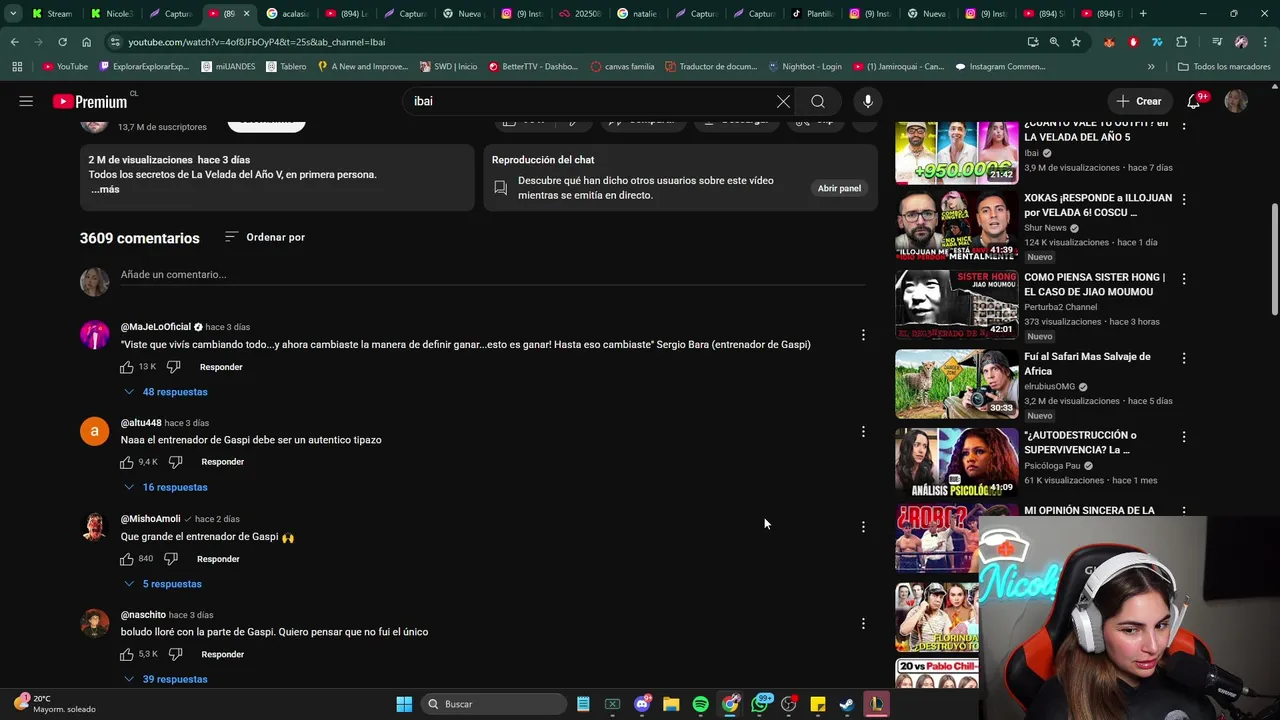
Task: Open 'Fui al Safari Mas Salvaje' thumbnail
Action: pos(956,383)
